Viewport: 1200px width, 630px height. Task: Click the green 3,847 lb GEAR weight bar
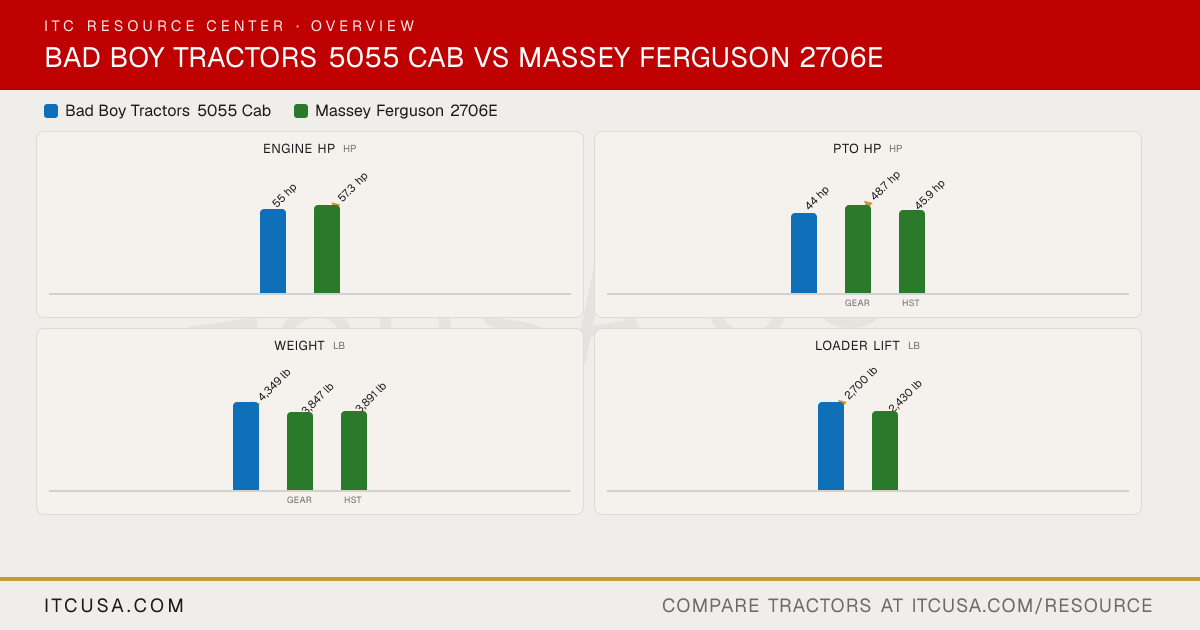[x=300, y=451]
